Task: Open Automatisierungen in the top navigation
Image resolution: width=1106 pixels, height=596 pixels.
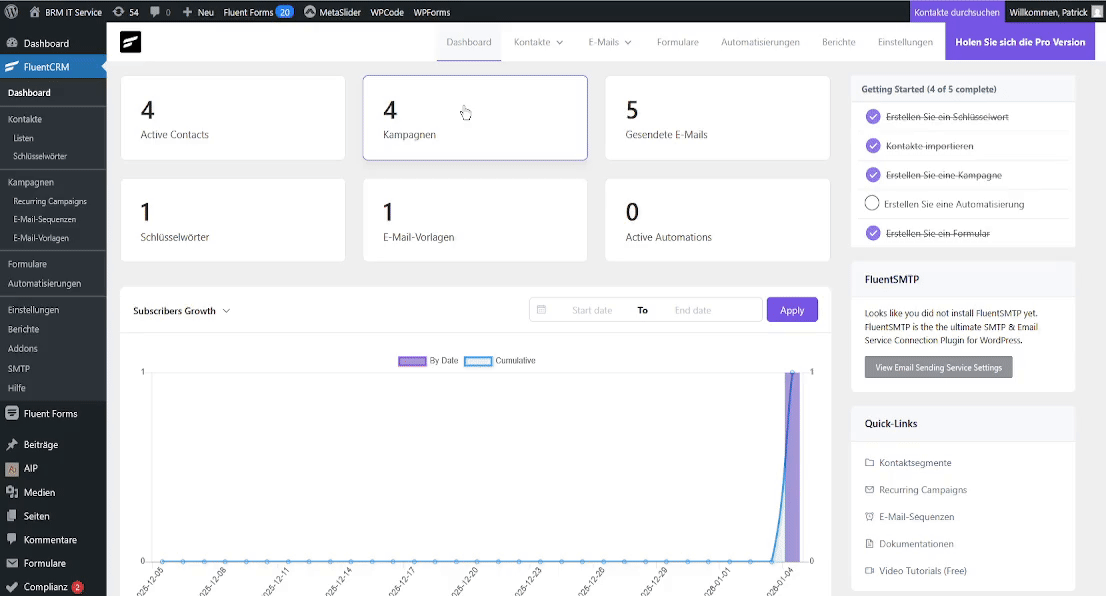Action: click(760, 42)
